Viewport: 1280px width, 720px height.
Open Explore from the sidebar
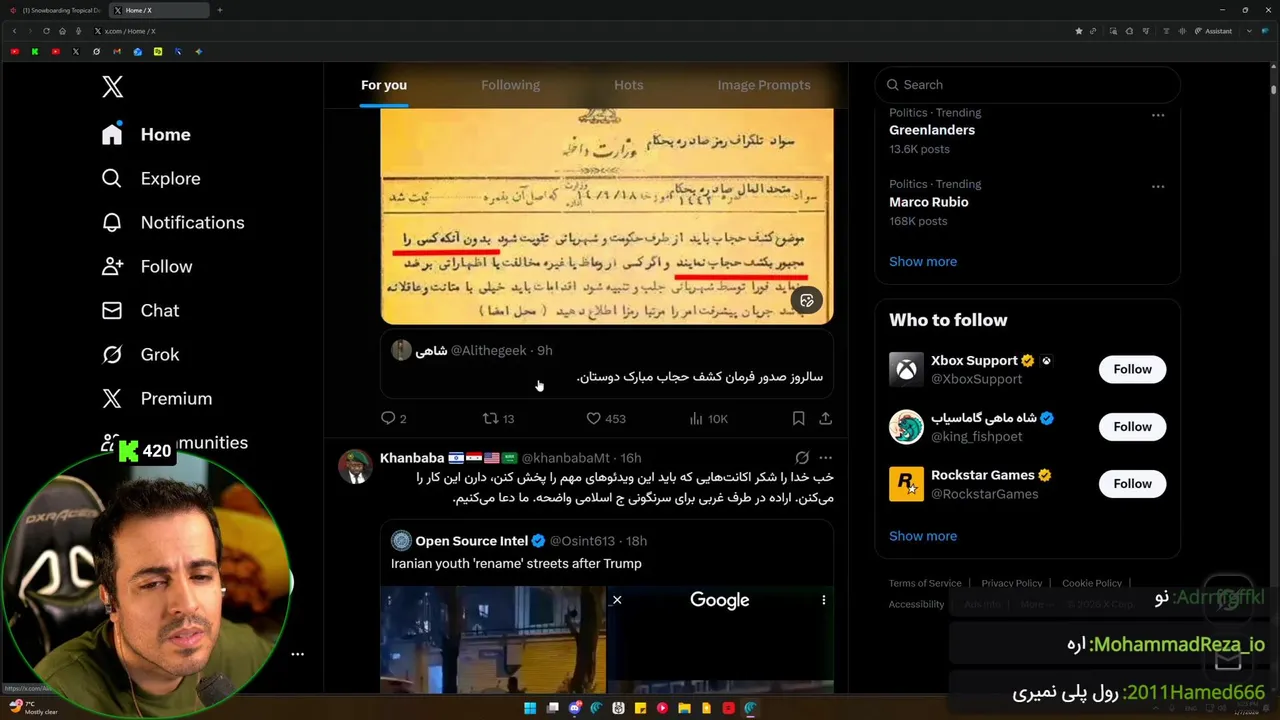151,178
